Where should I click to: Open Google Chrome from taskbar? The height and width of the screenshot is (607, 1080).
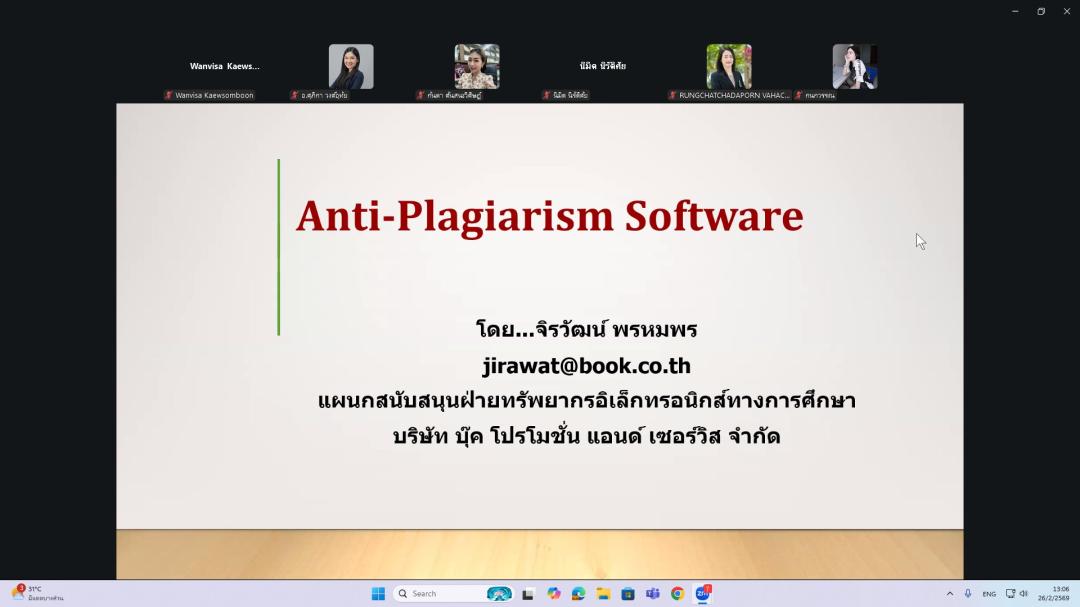pyautogui.click(x=677, y=593)
